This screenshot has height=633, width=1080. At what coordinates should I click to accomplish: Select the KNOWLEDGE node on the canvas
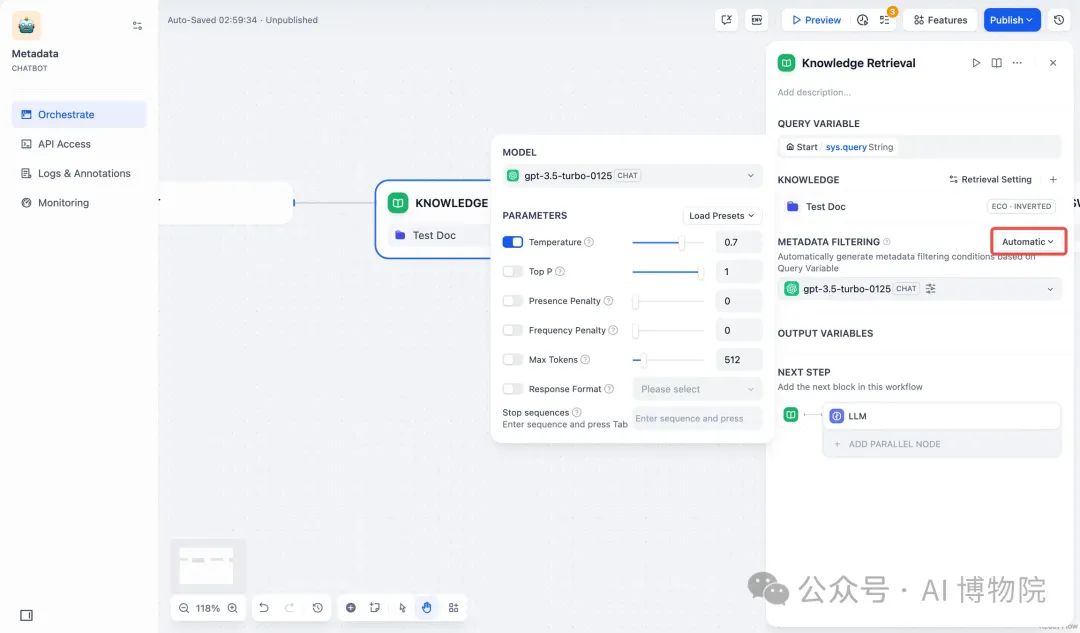click(434, 219)
